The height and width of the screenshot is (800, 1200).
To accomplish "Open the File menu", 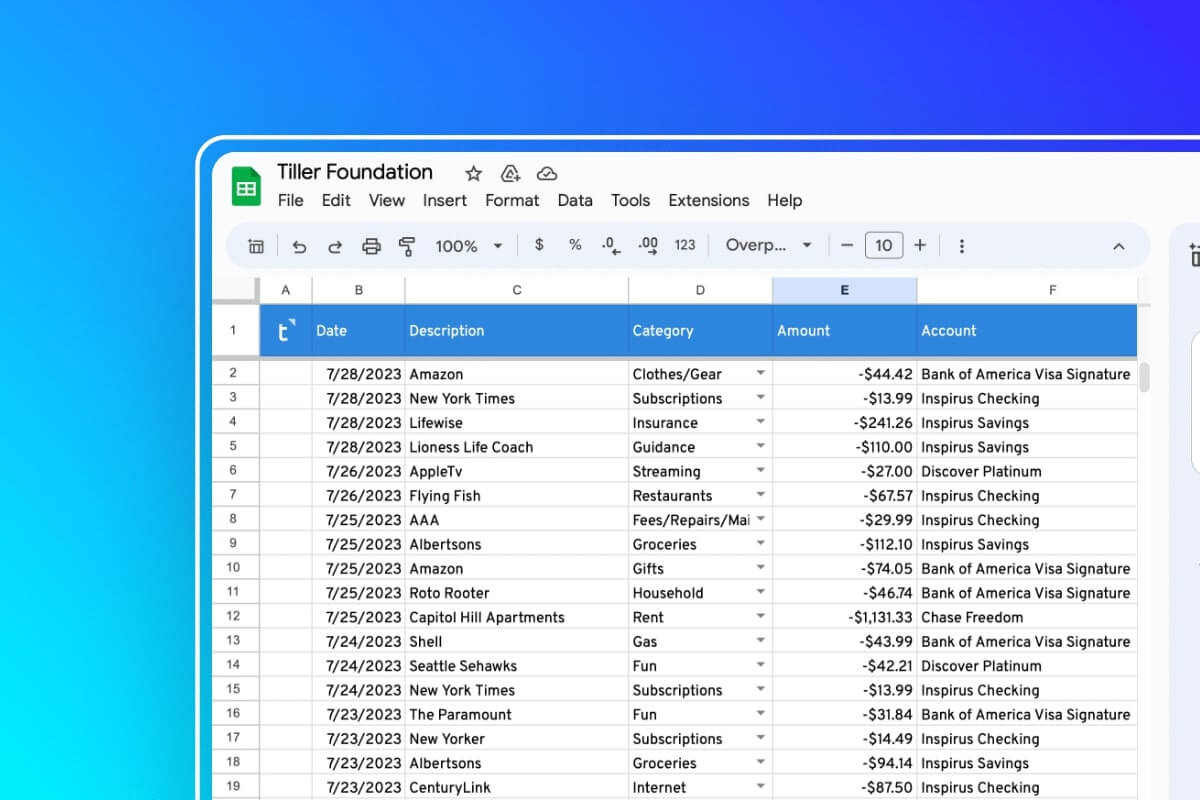I will 290,200.
